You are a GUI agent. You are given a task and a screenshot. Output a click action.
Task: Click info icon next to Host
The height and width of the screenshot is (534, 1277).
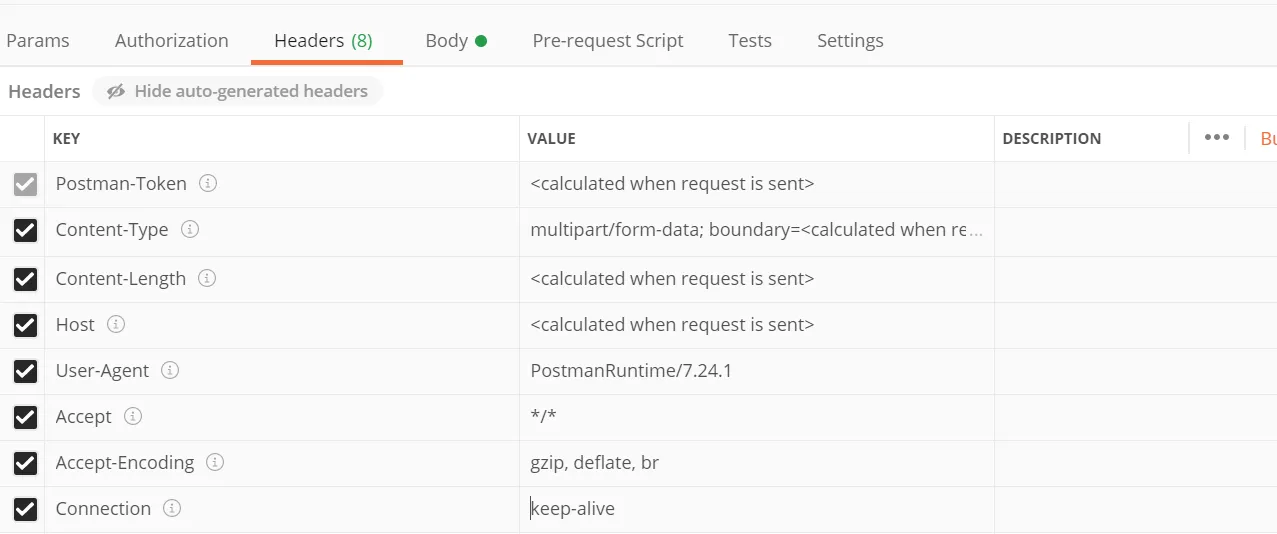click(116, 324)
